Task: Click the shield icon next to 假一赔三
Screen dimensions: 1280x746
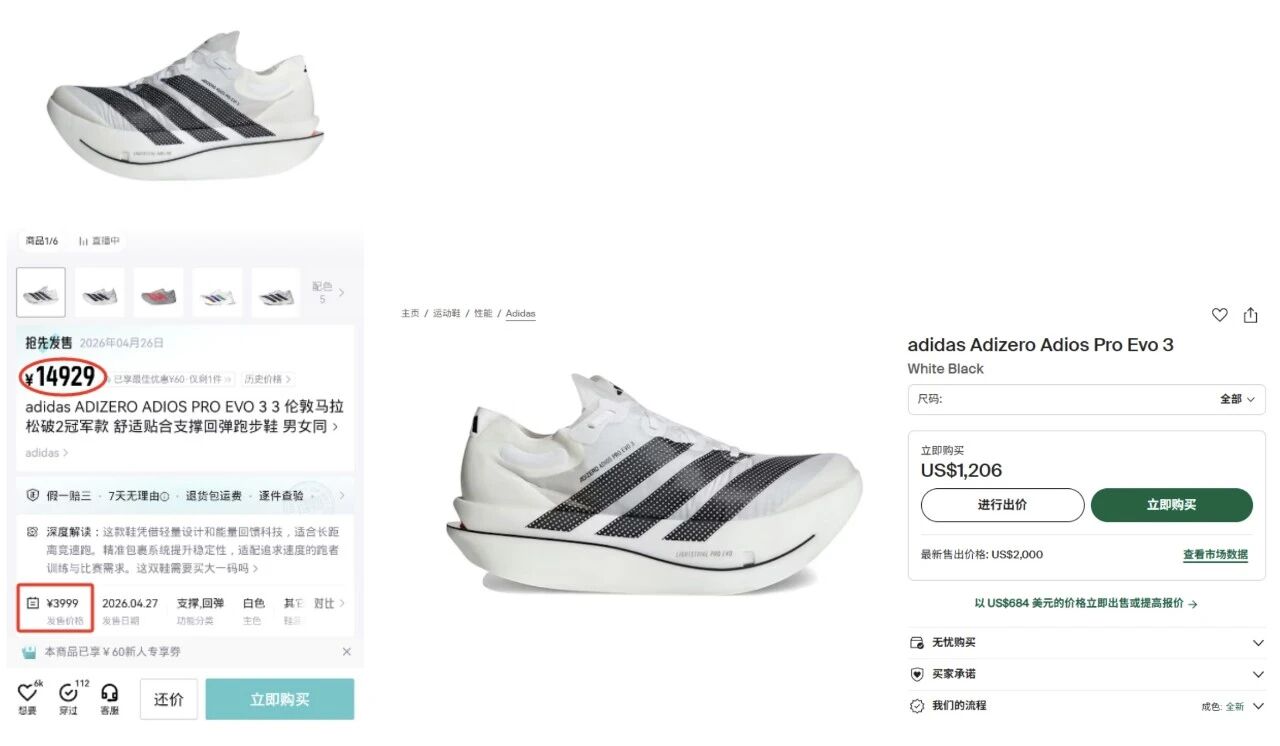Action: 32,496
